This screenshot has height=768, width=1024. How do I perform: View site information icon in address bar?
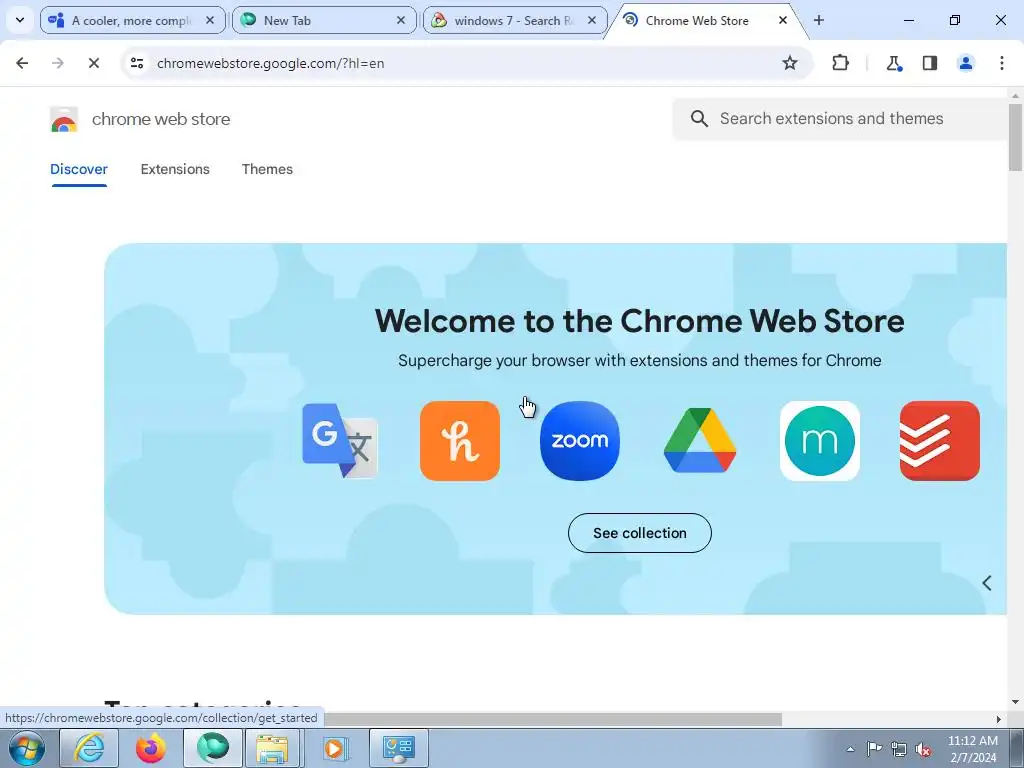(x=136, y=63)
